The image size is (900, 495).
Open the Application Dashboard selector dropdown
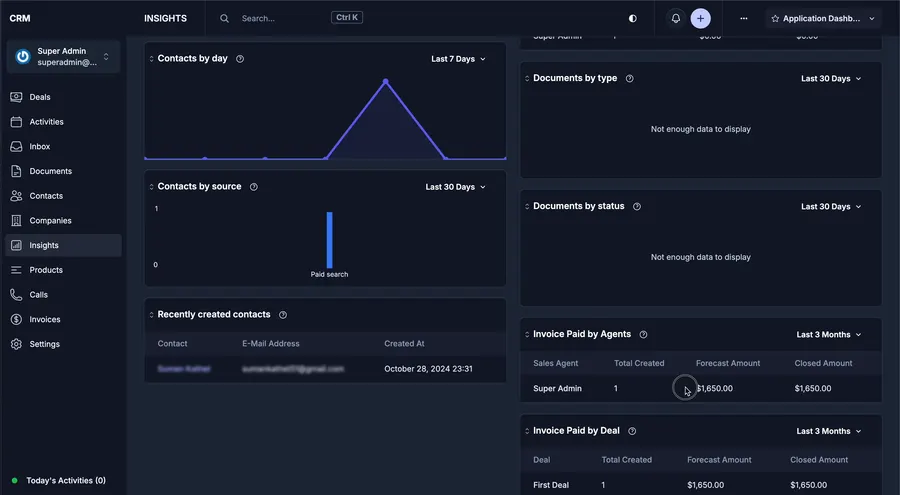tap(823, 18)
